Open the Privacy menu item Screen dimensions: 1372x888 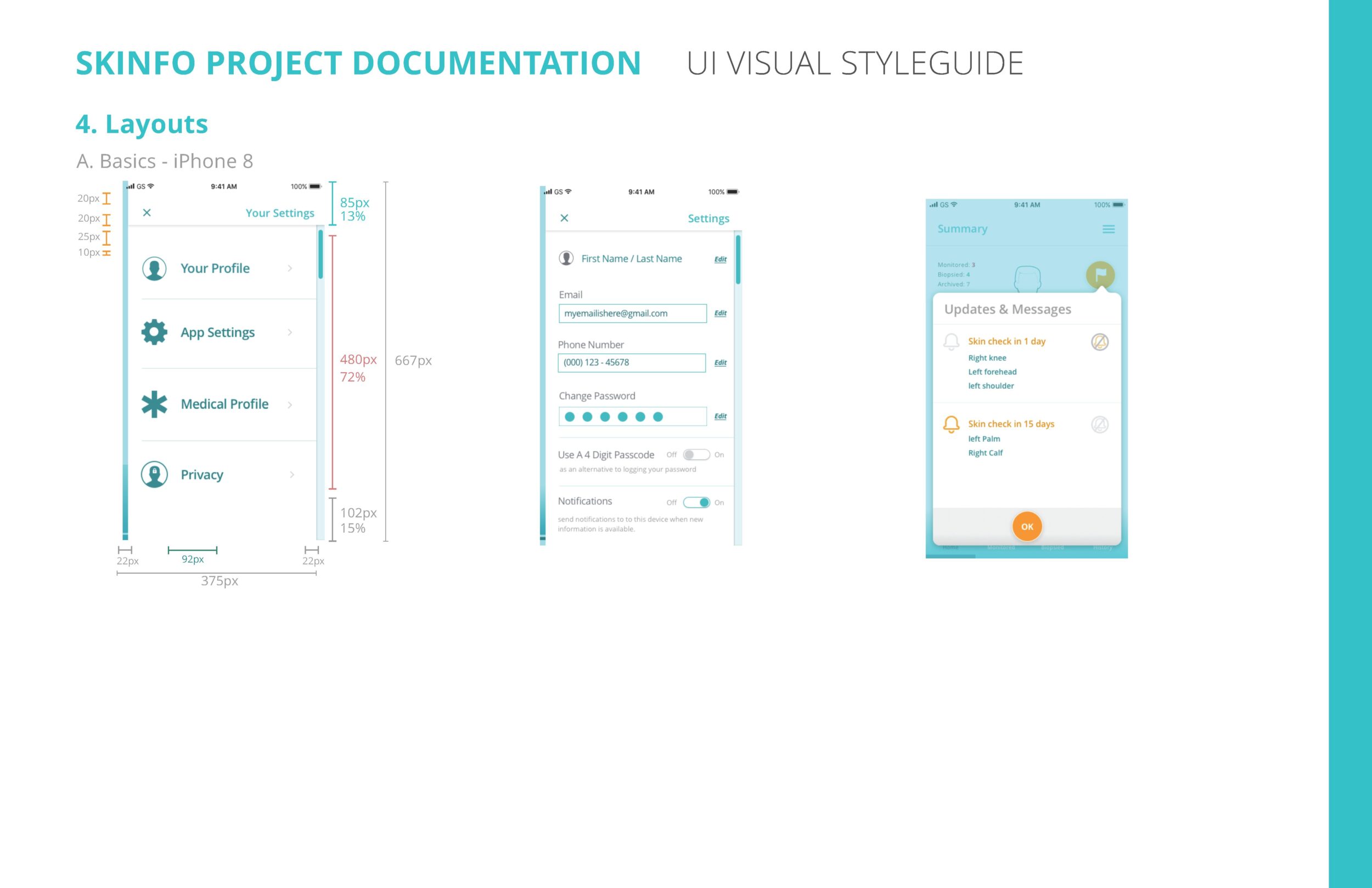229,475
